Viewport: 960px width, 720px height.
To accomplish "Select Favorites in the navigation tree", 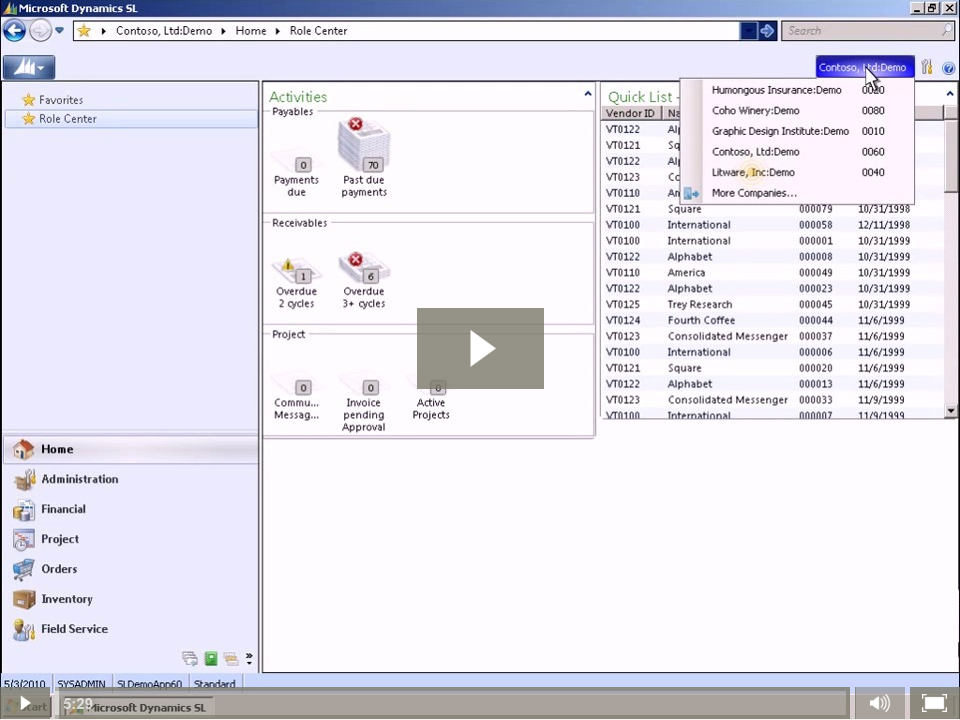I will (61, 100).
